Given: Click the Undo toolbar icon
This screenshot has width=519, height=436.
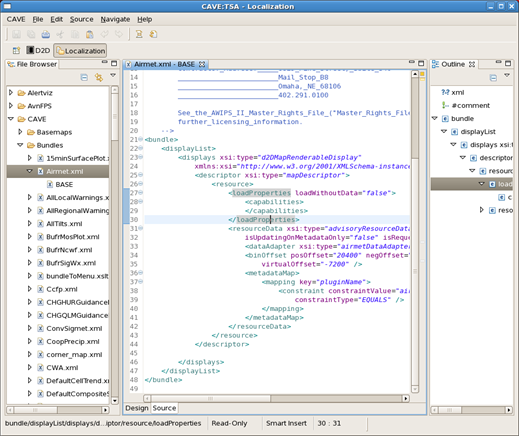Looking at the screenshot, I should [105, 34].
